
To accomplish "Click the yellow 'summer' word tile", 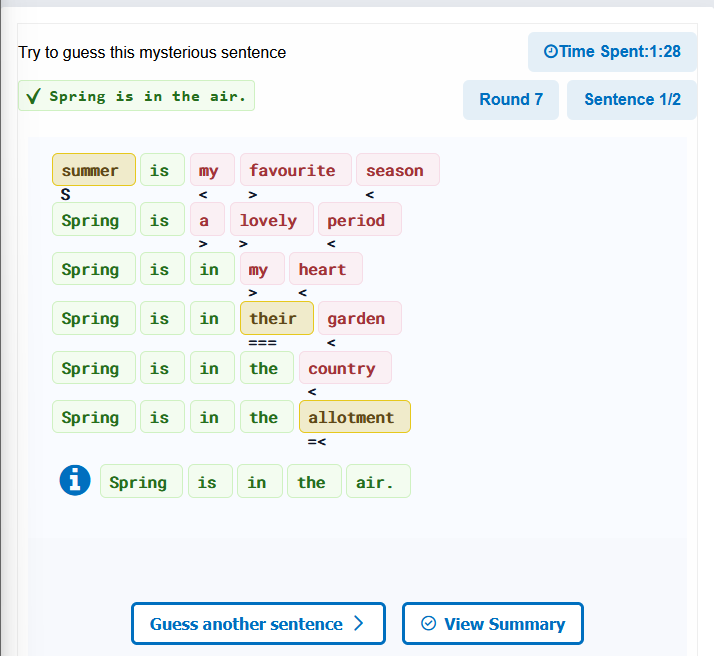I will click(94, 170).
